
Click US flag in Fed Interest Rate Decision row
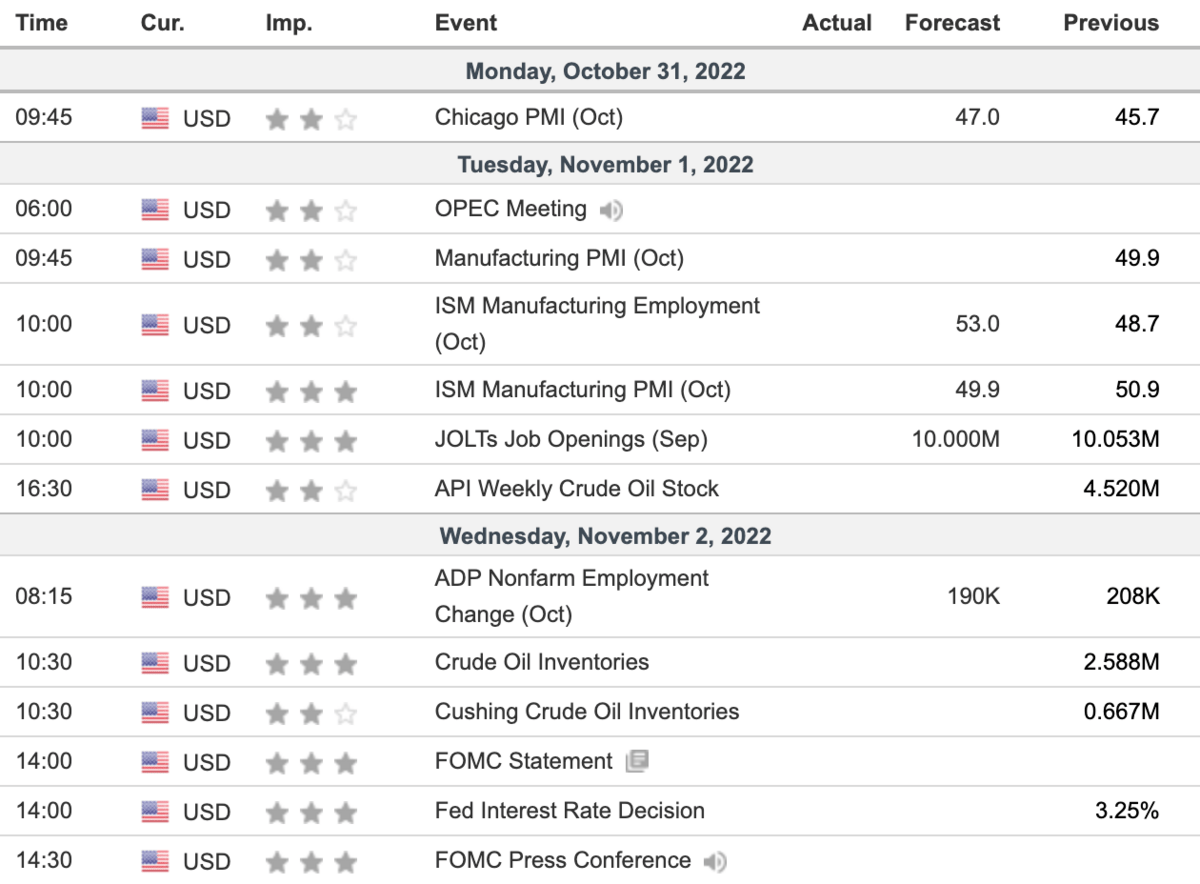[x=155, y=811]
